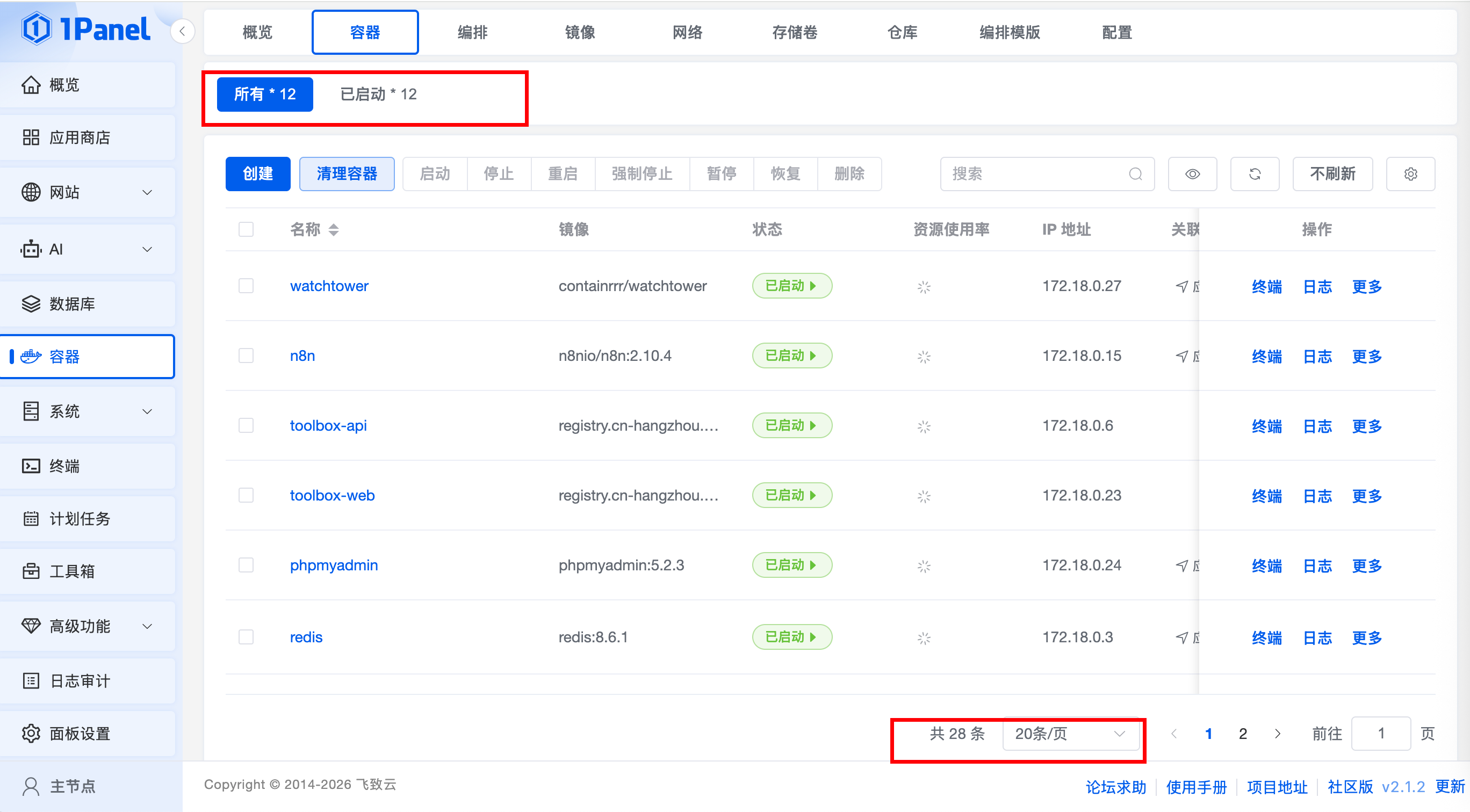Click the refresh icon button in toolbar
Image resolution: width=1470 pixels, height=812 pixels.
point(1255,174)
